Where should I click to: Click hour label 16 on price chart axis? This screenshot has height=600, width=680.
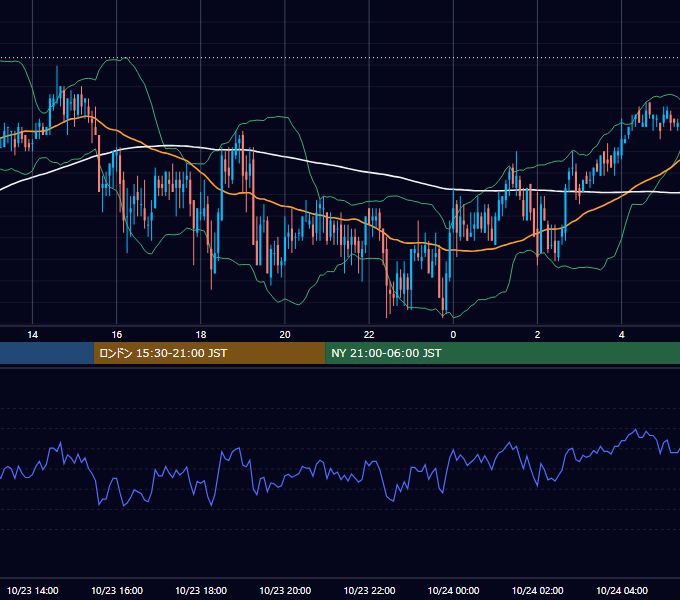coord(117,335)
